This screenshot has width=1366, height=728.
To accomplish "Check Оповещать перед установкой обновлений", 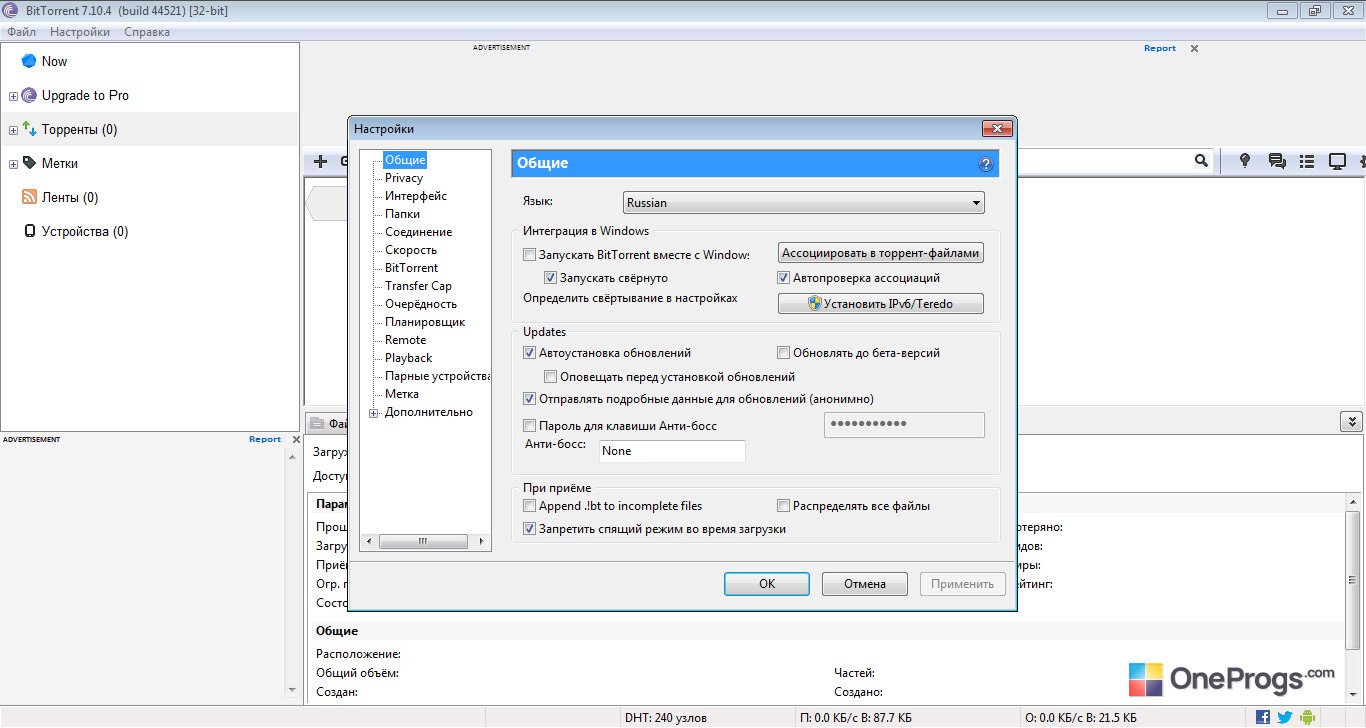I will (550, 377).
